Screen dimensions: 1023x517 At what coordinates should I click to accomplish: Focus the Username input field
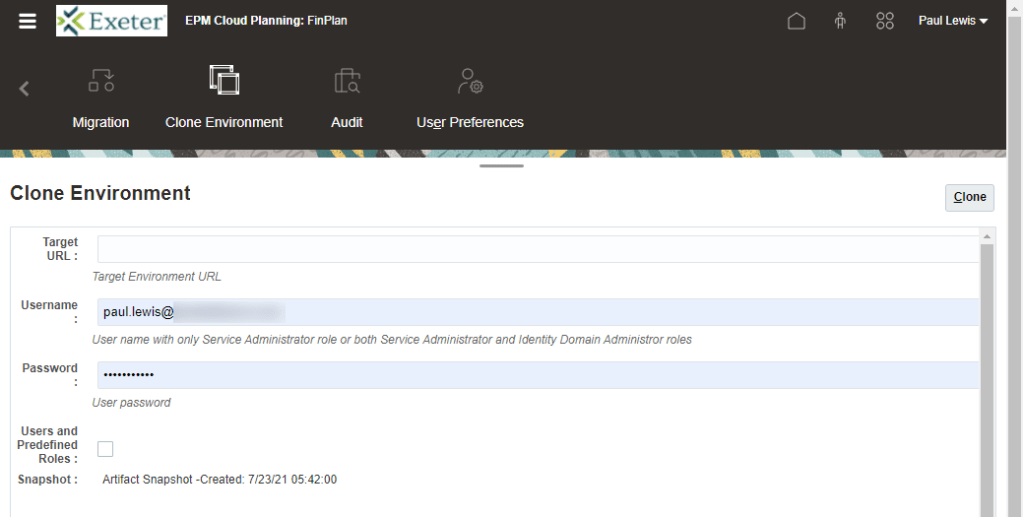[x=537, y=312]
